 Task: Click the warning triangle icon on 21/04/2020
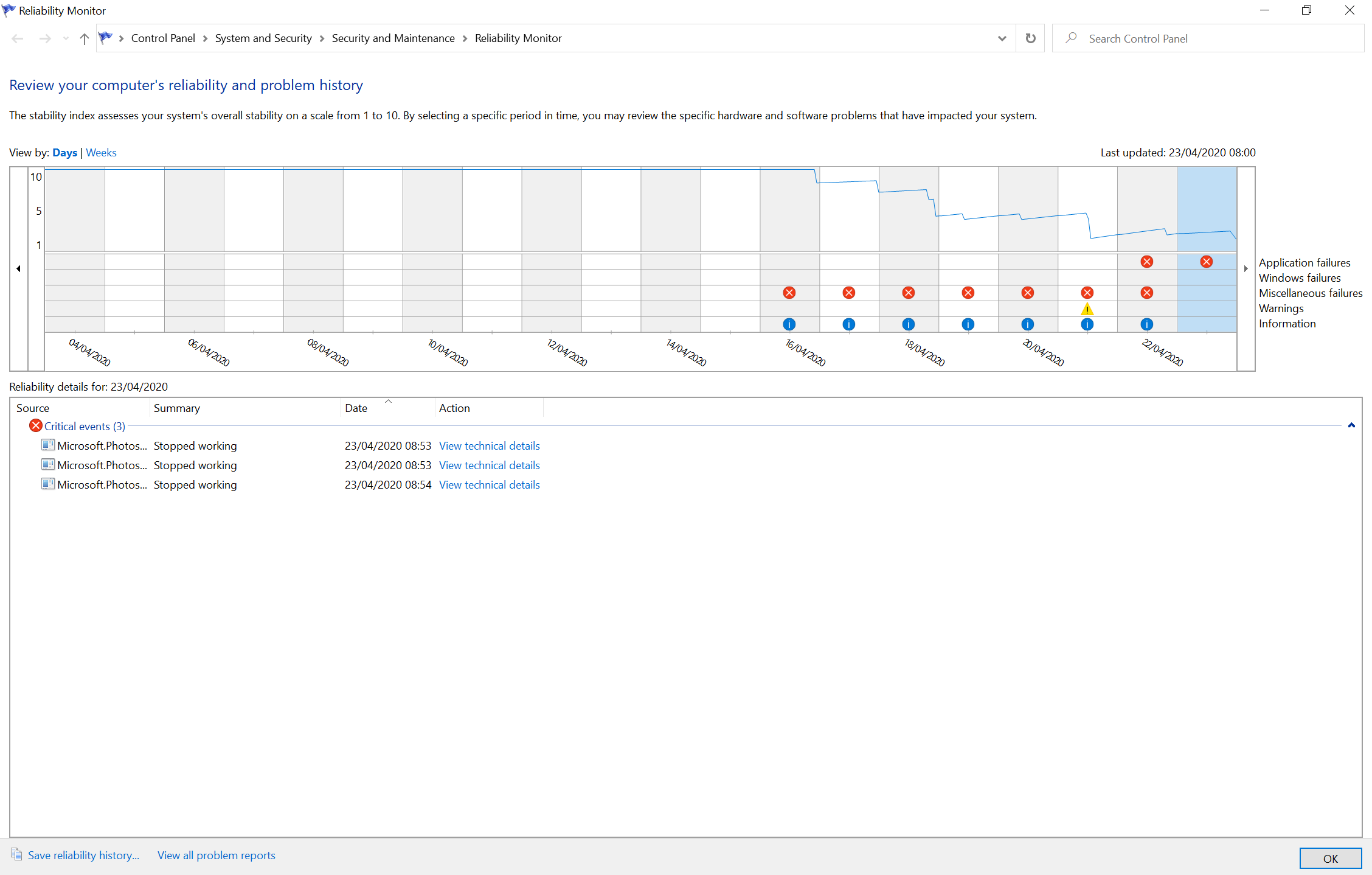point(1087,309)
